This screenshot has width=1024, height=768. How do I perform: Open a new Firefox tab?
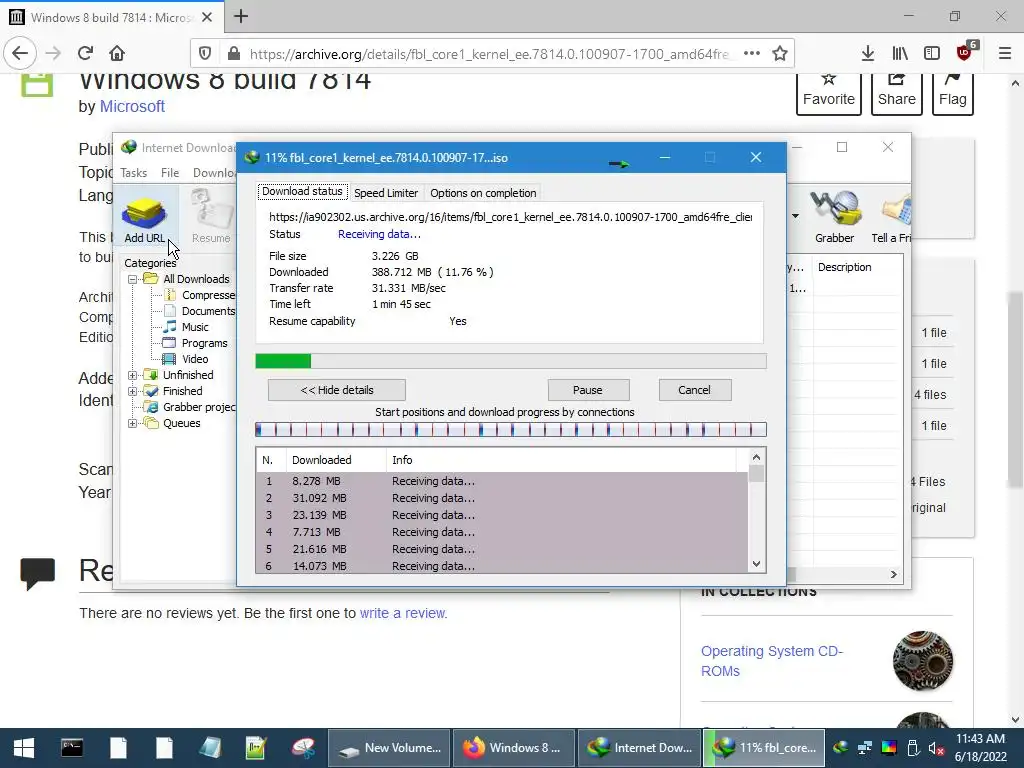(x=241, y=16)
